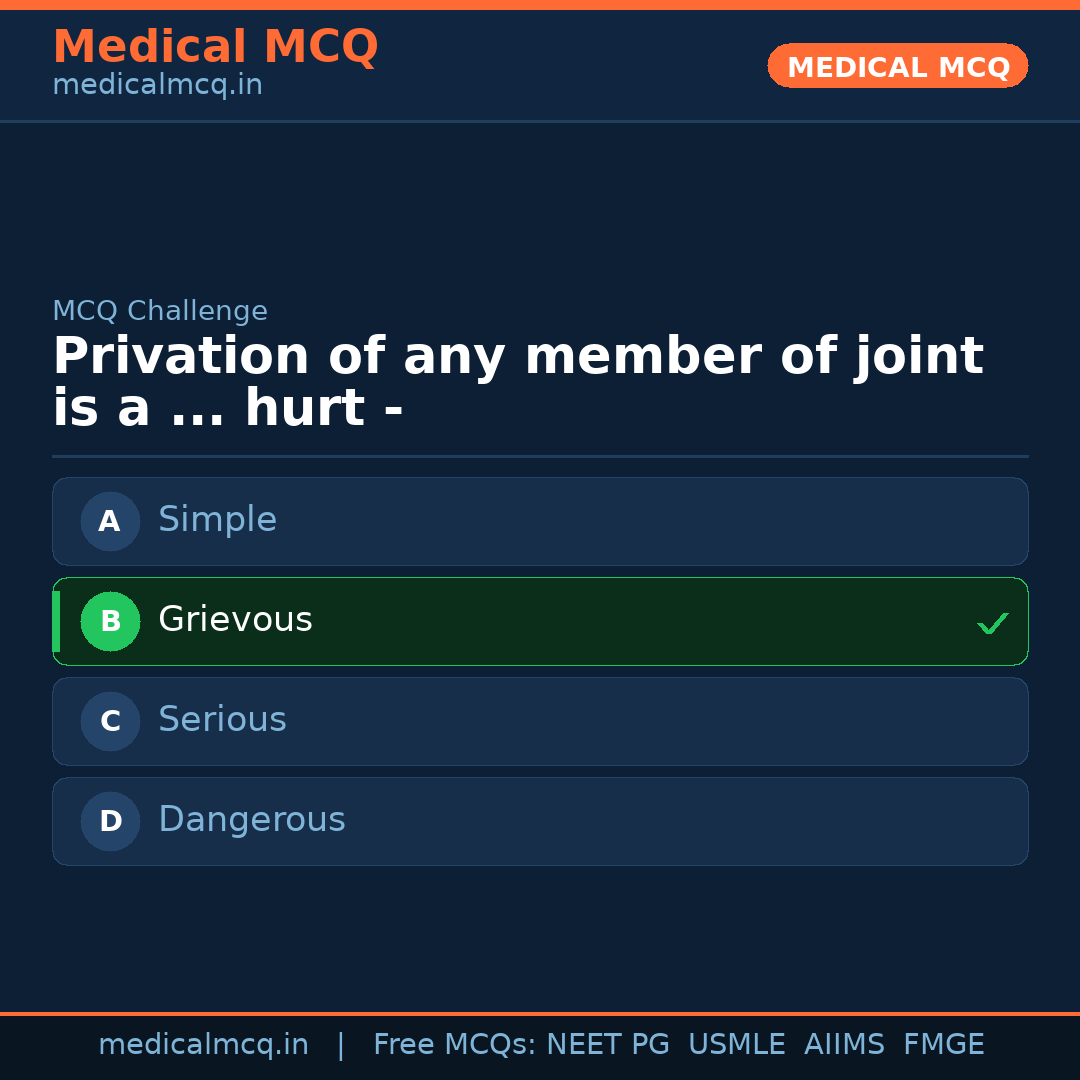Visit the medicalmcq.in footer link

pos(203,1043)
